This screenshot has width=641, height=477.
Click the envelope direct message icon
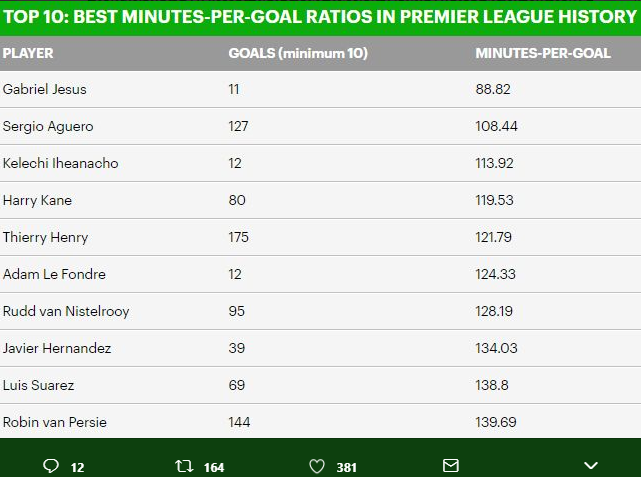coord(451,466)
